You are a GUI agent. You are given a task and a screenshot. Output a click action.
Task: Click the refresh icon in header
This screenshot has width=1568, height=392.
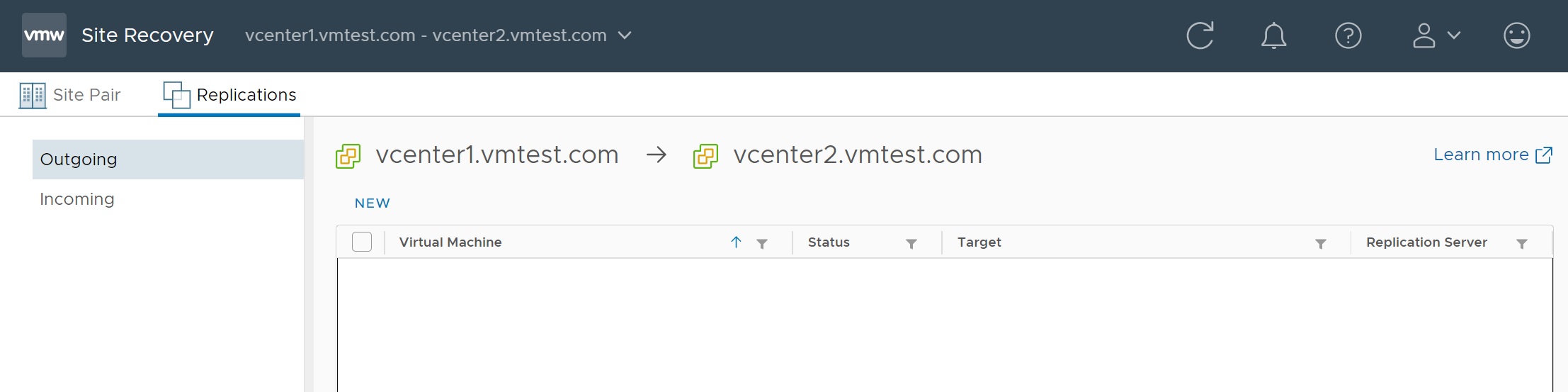point(1200,35)
